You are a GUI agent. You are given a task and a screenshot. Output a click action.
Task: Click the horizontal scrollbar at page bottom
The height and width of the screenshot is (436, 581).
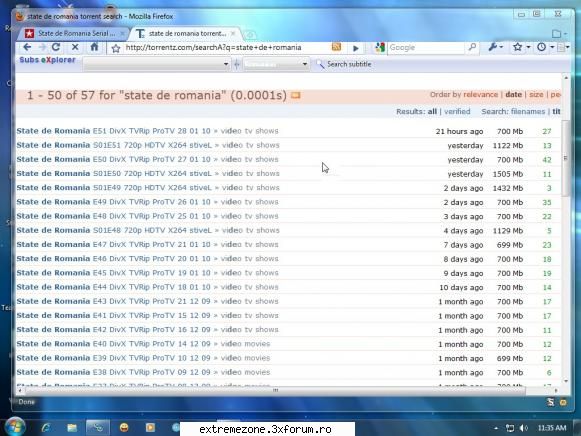[275, 390]
